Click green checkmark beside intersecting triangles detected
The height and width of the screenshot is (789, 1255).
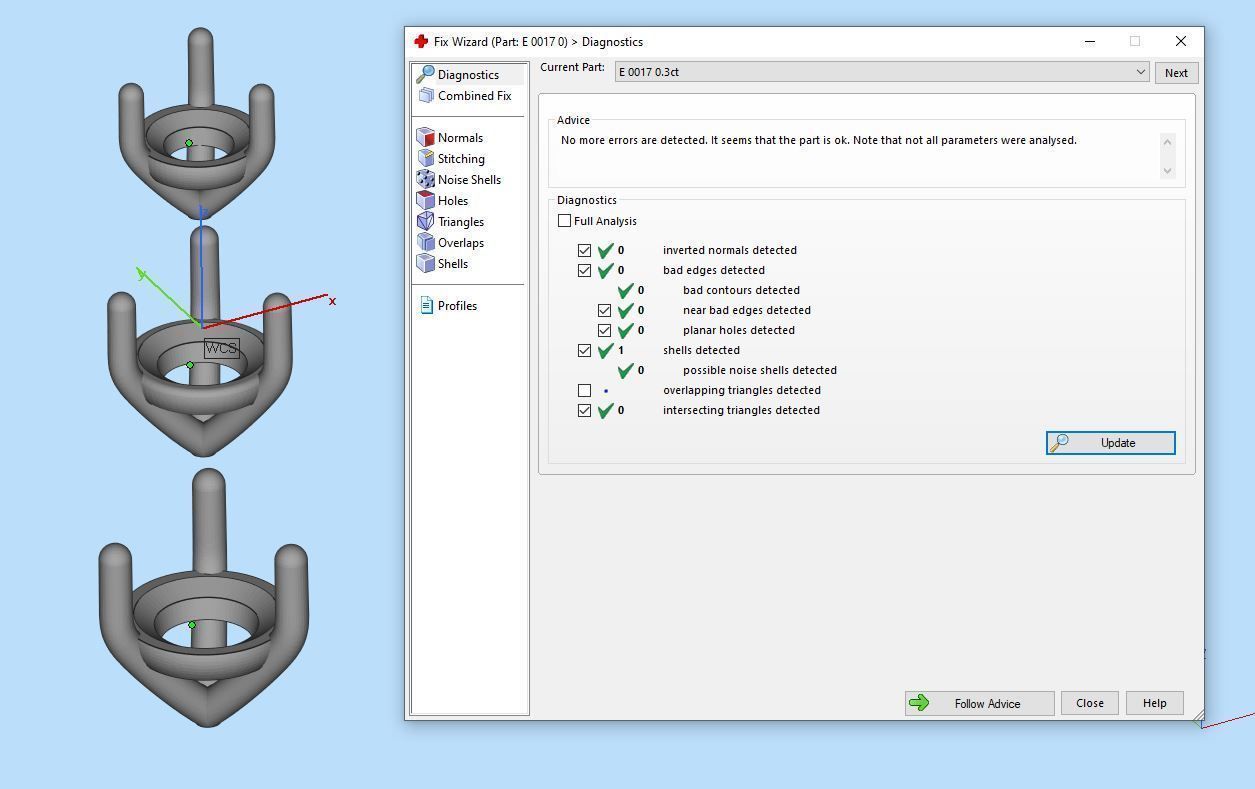605,410
